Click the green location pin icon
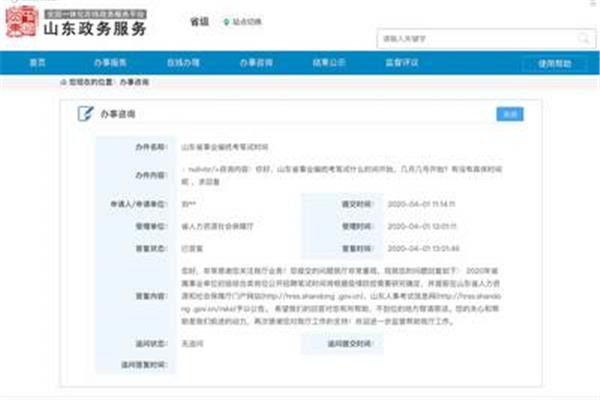600x400 pixels. [x=226, y=22]
